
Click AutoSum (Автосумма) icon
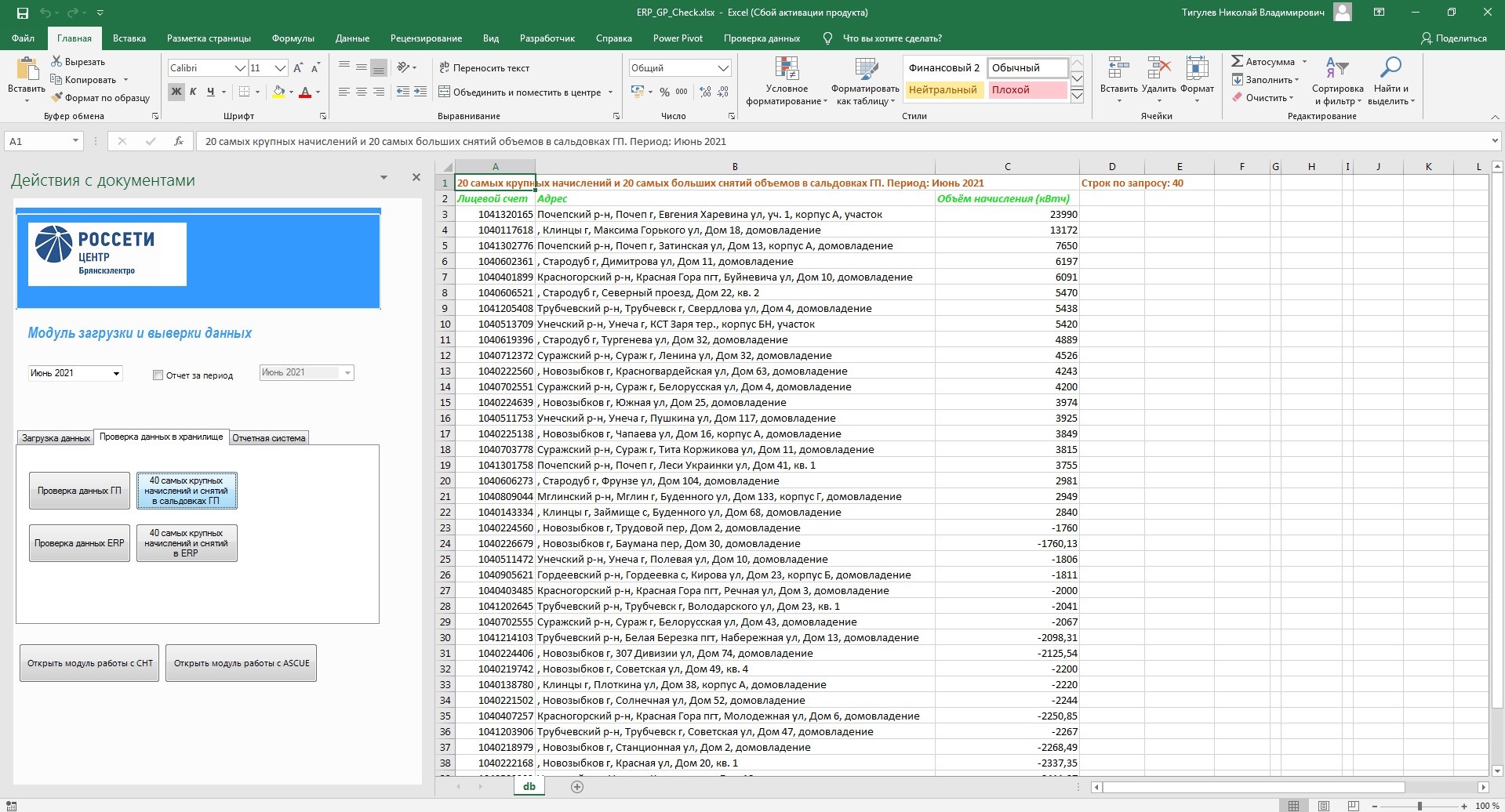coord(1237,61)
